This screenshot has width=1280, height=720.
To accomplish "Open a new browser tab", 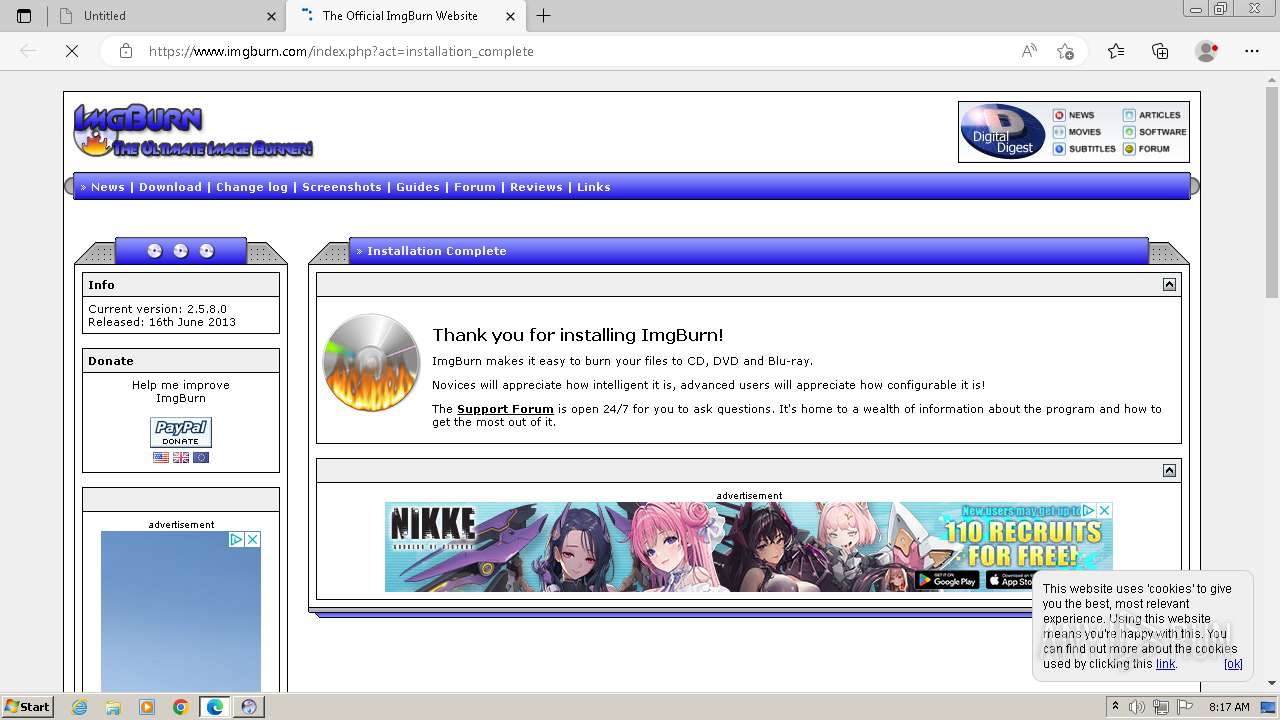I will pyautogui.click(x=543, y=16).
